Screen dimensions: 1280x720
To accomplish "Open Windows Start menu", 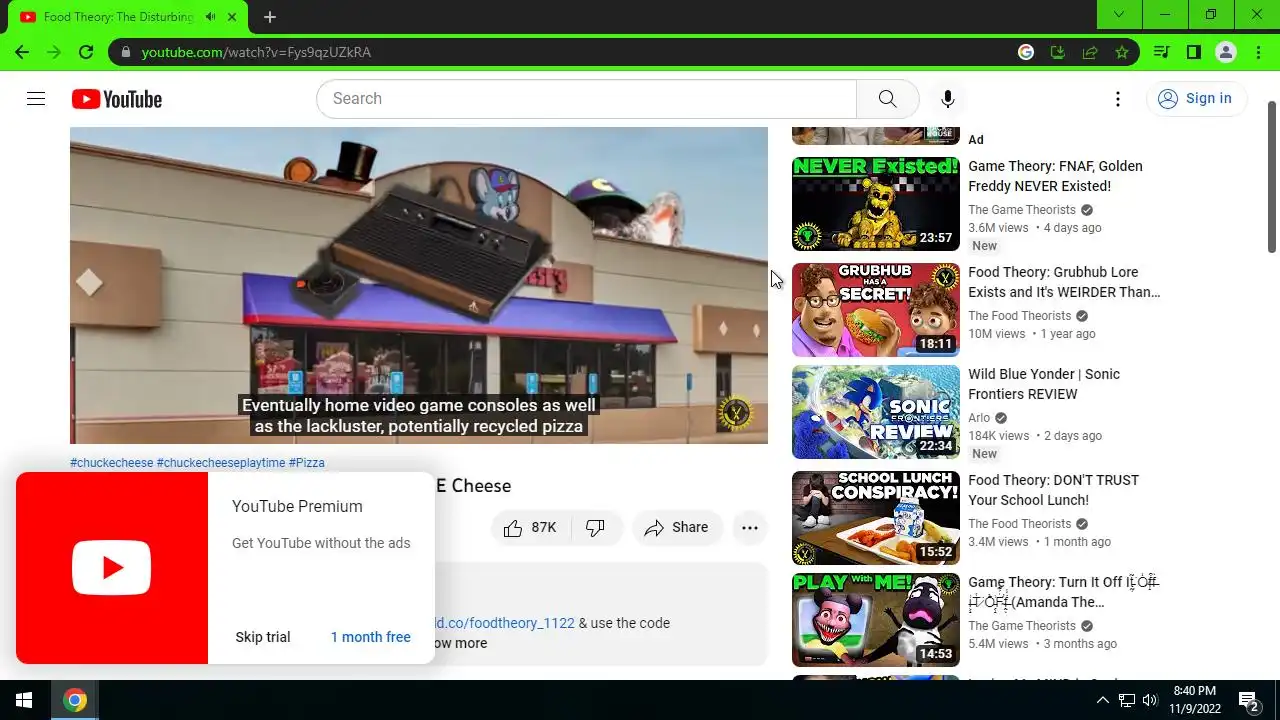I will coord(24,700).
